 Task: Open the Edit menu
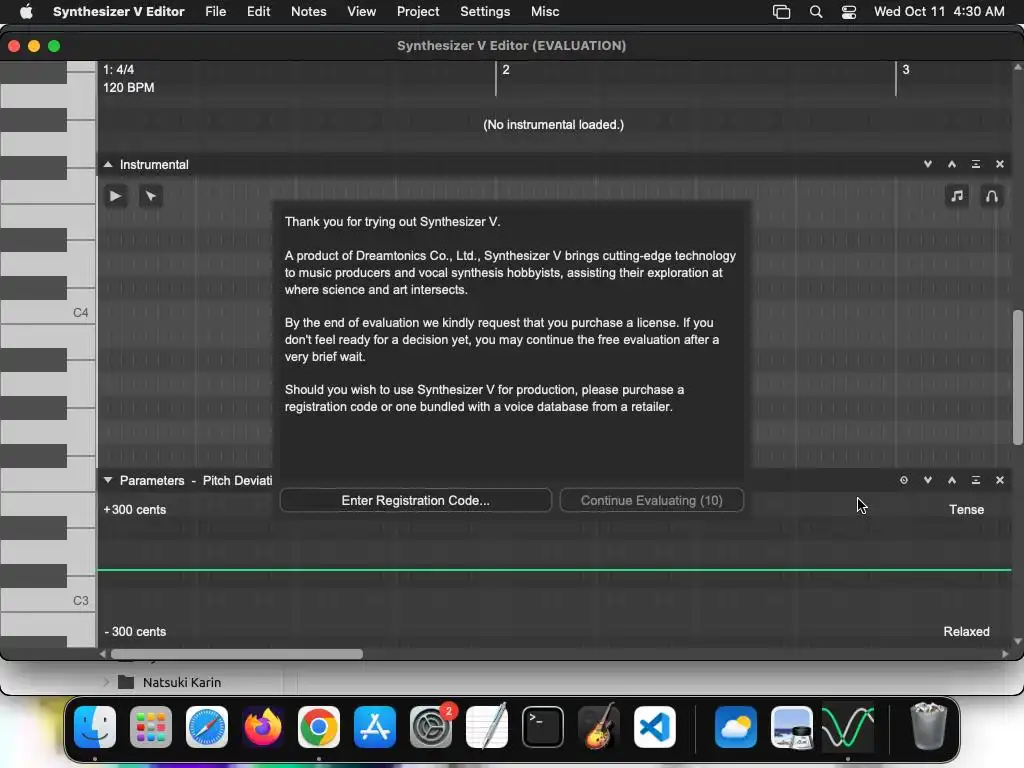(259, 12)
